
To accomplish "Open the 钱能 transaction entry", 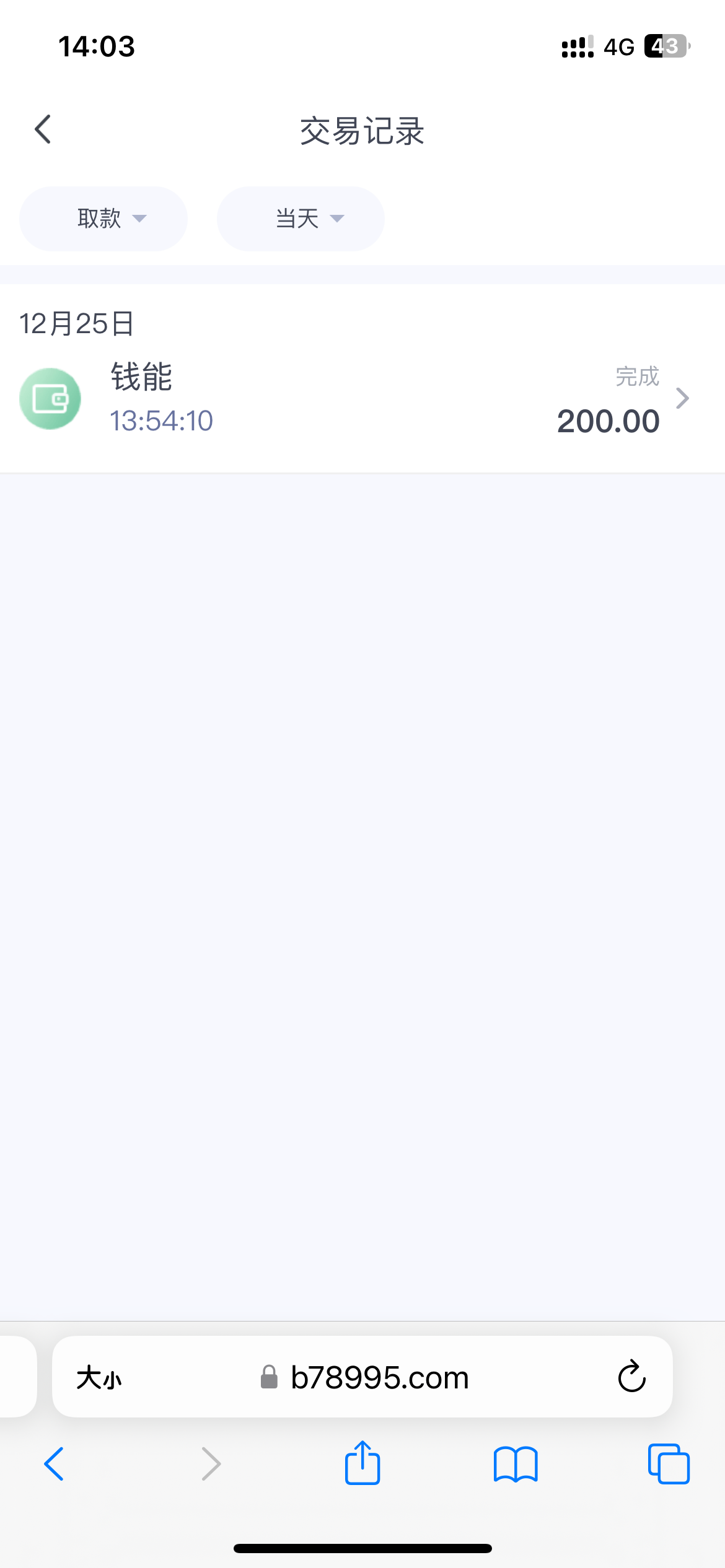I will (142, 377).
